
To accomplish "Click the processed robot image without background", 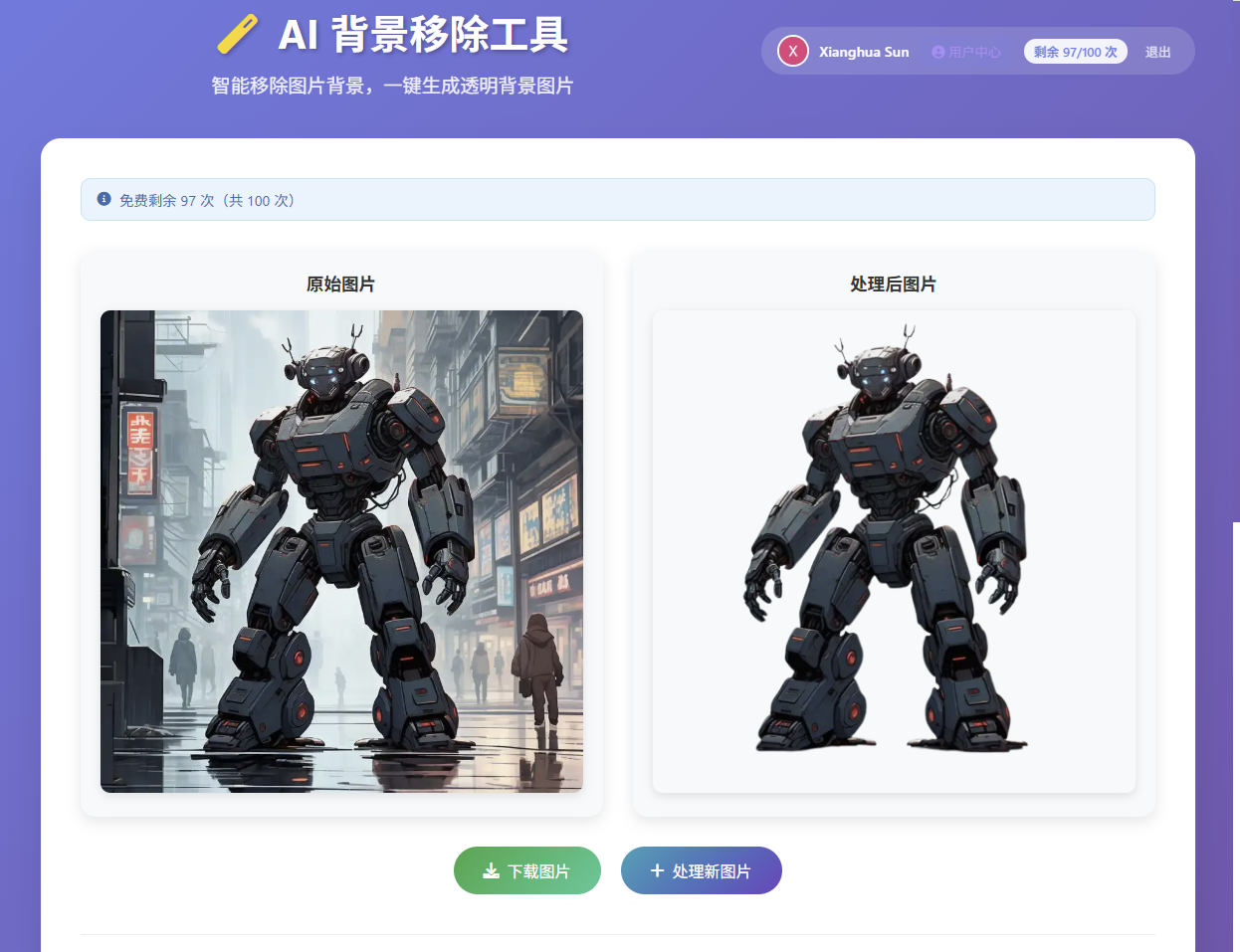I will tap(893, 551).
